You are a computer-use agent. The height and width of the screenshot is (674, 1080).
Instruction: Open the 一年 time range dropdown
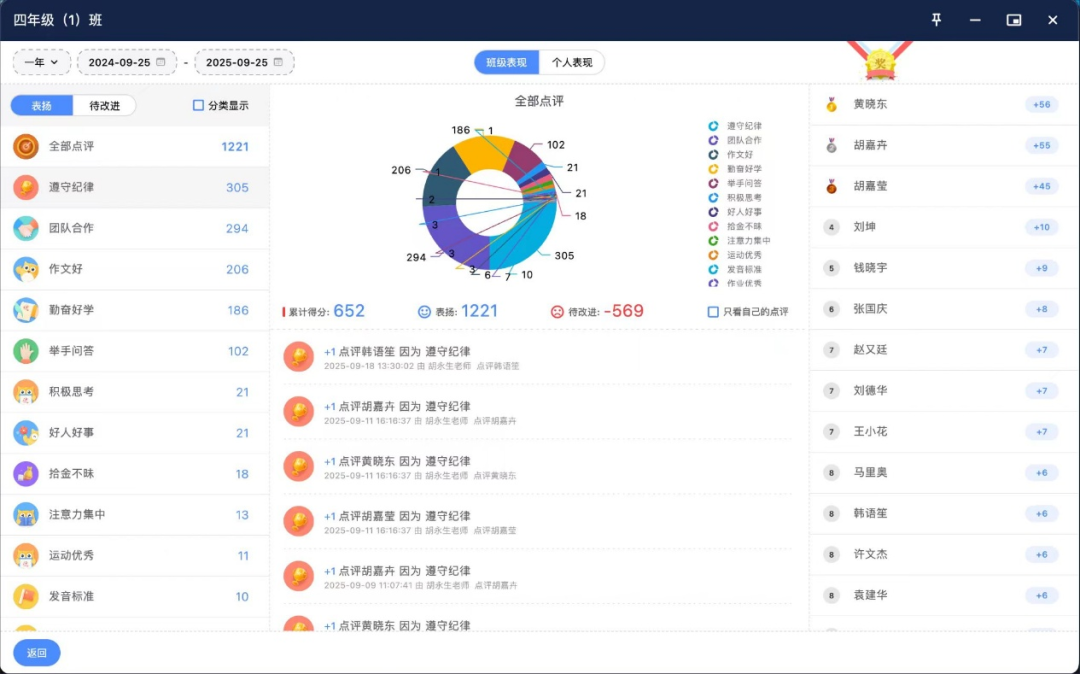(41, 62)
